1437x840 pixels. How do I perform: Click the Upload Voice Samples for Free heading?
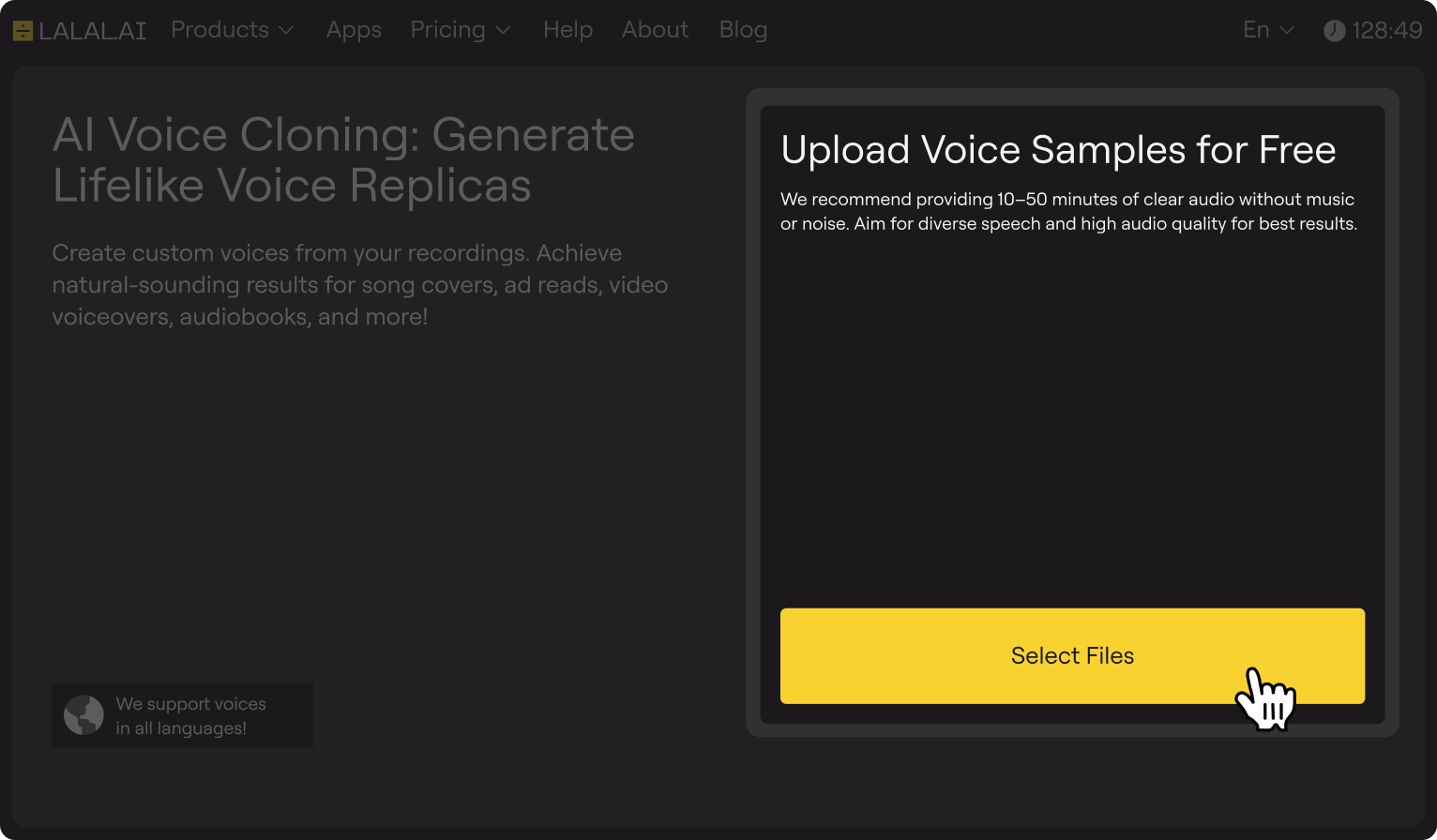1058,150
